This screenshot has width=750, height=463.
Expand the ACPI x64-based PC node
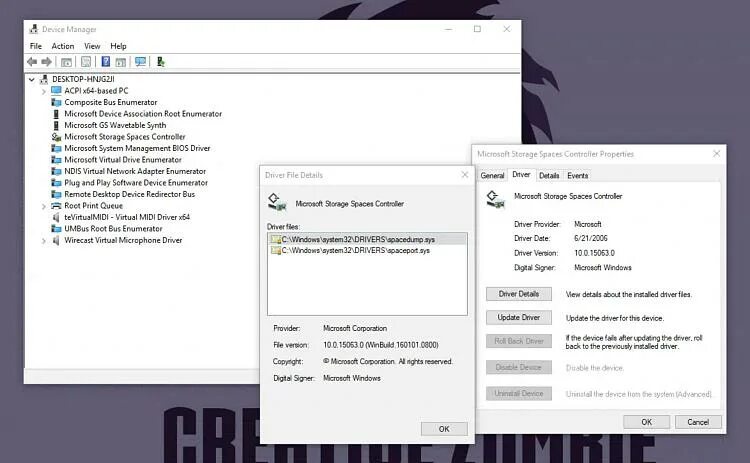[44, 91]
